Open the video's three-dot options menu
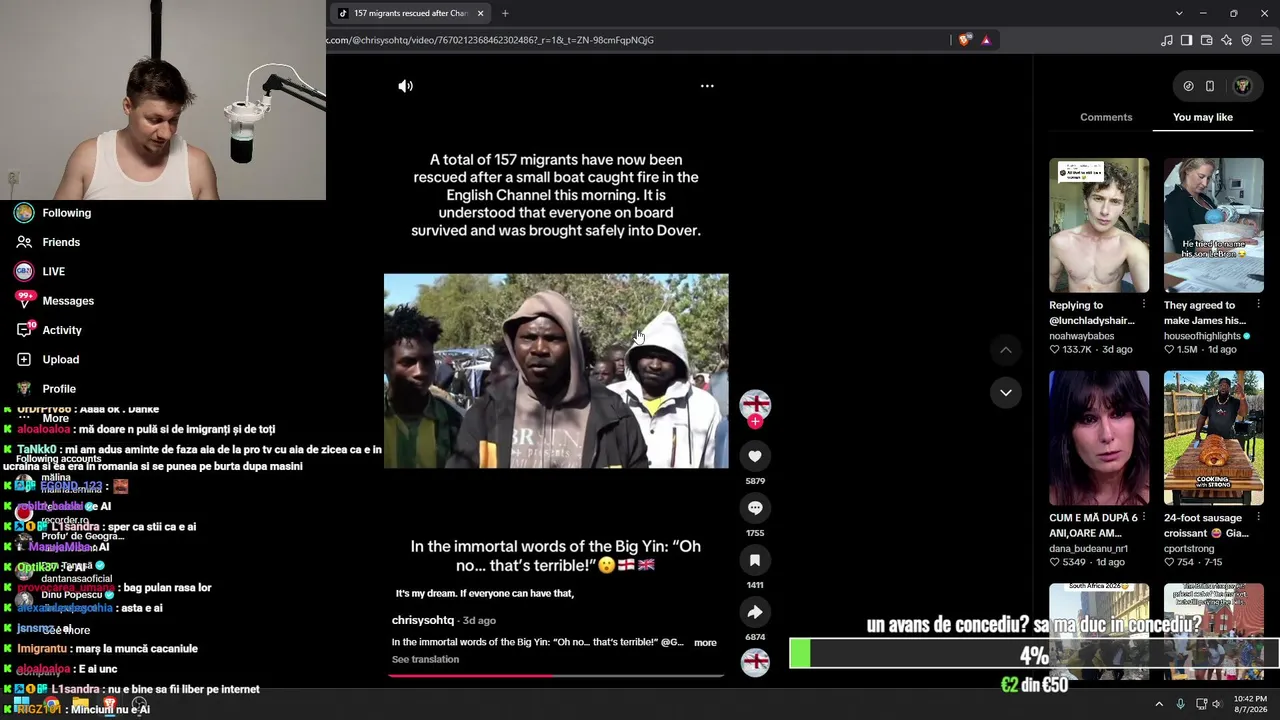Screen dimensions: 1280x720 [x=707, y=86]
